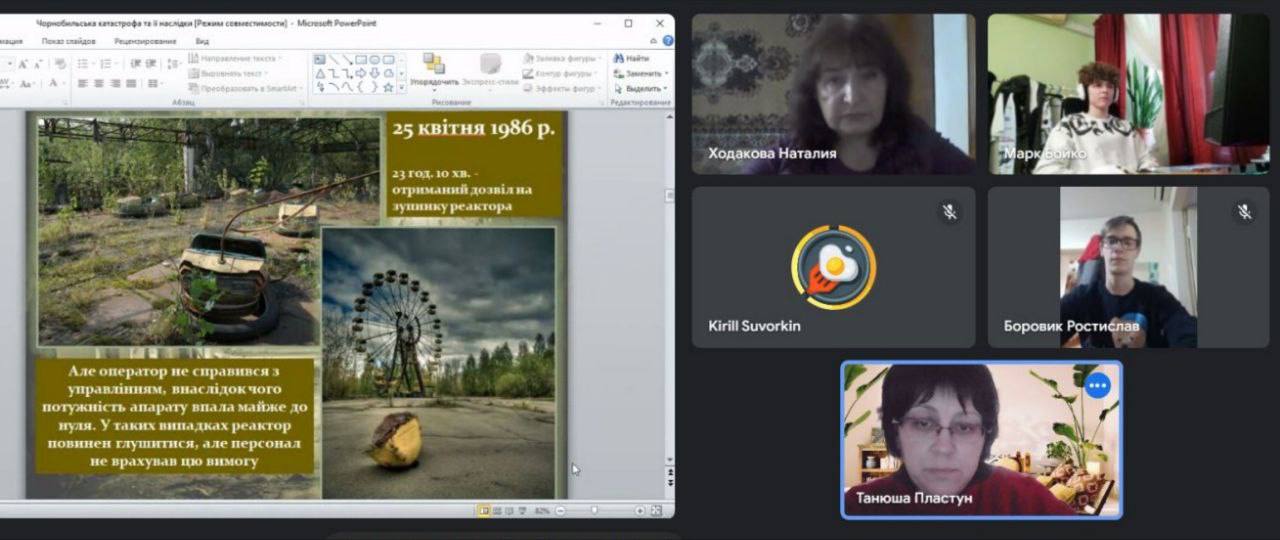Image resolution: width=1280 pixels, height=540 pixels.
Task: Click the zoom slider handle
Action: 594,510
